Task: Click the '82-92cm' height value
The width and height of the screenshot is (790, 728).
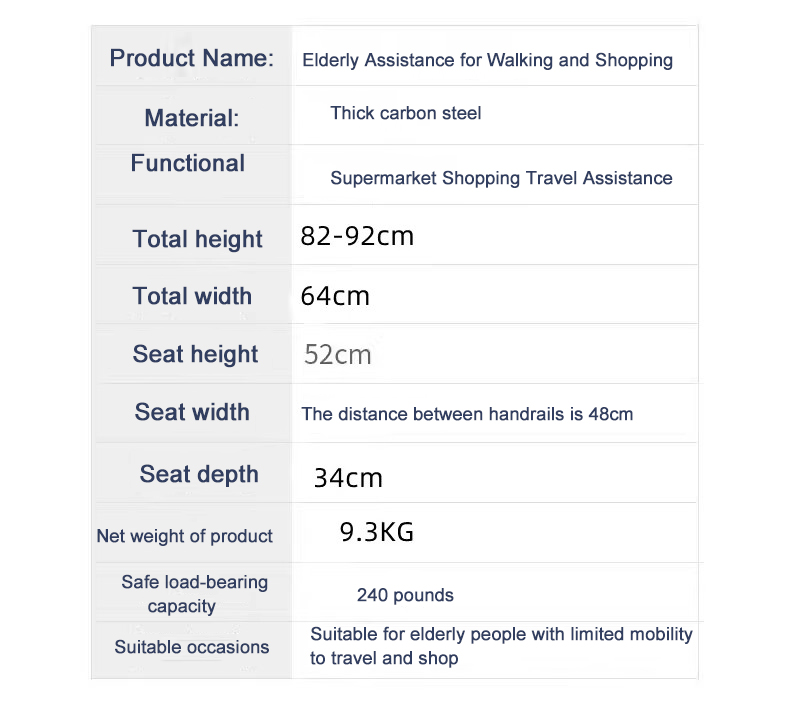Action: tap(357, 236)
